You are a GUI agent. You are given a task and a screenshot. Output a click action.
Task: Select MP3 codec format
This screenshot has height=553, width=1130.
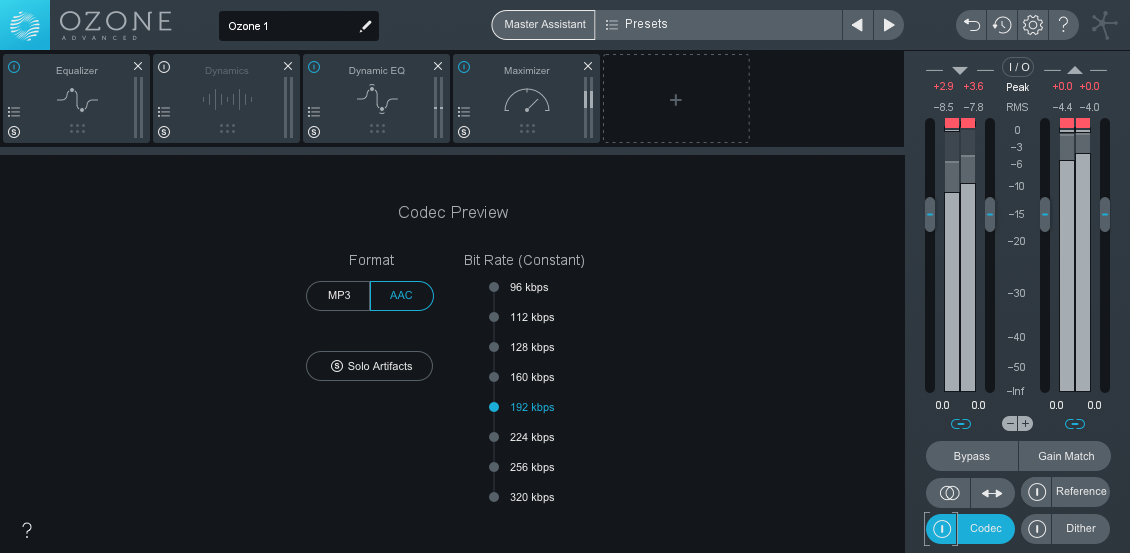click(339, 296)
